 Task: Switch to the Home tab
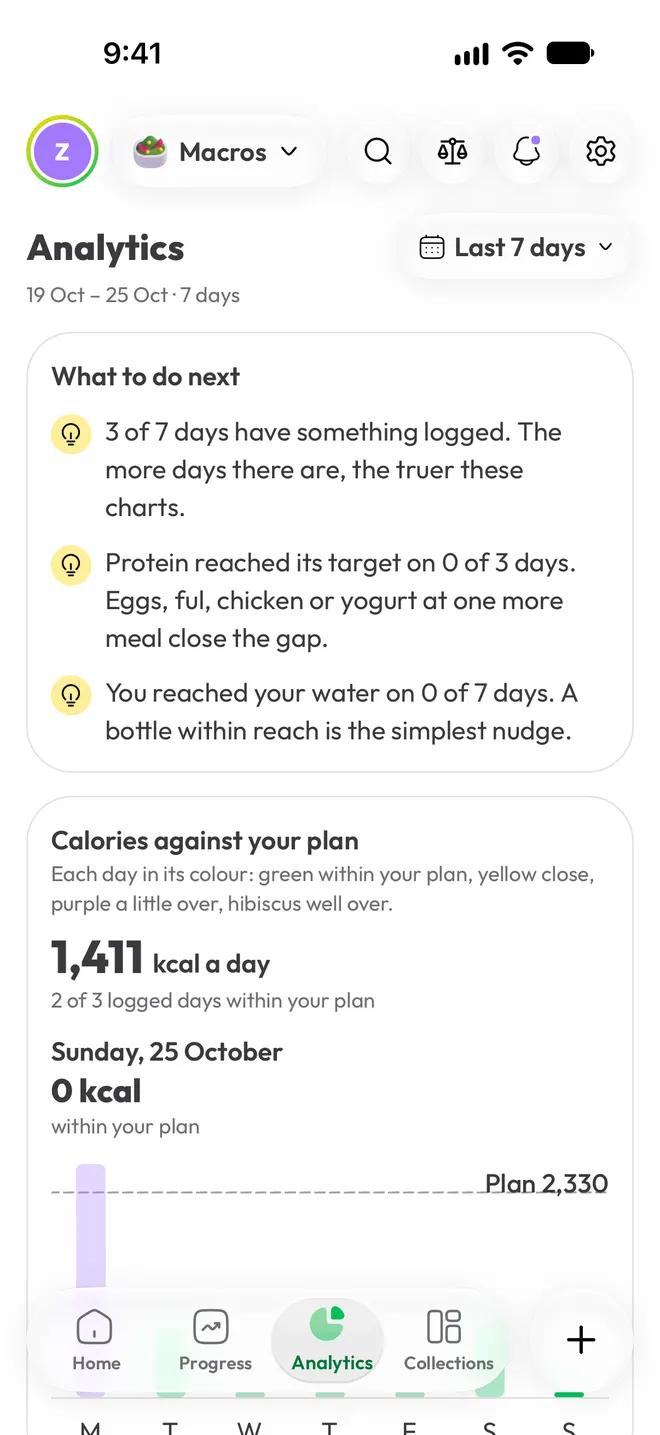pyautogui.click(x=95, y=1341)
